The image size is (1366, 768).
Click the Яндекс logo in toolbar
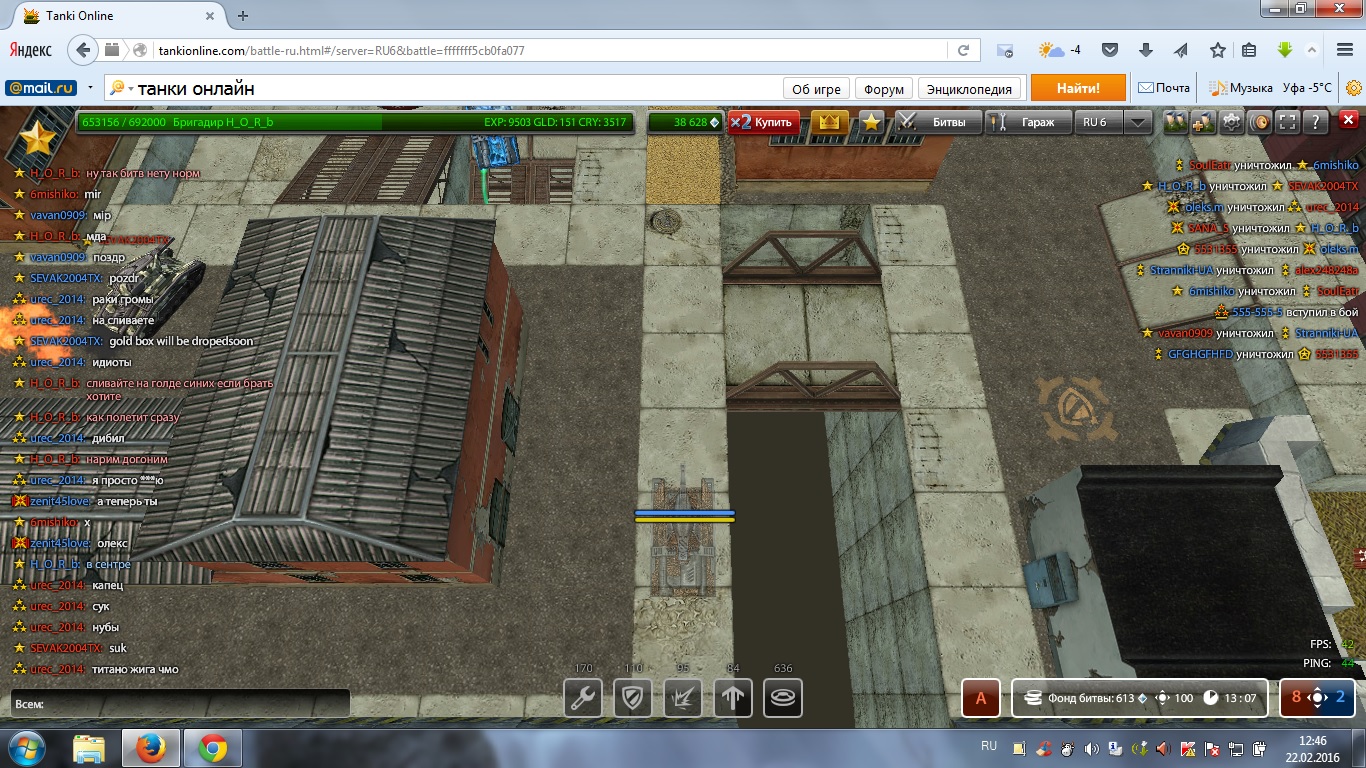click(x=31, y=50)
